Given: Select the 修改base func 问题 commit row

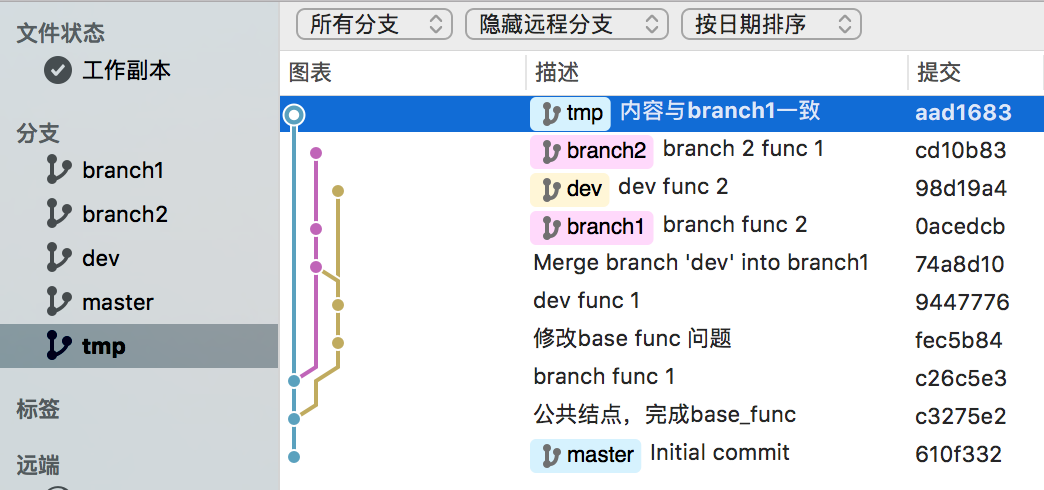Looking at the screenshot, I should [x=632, y=340].
